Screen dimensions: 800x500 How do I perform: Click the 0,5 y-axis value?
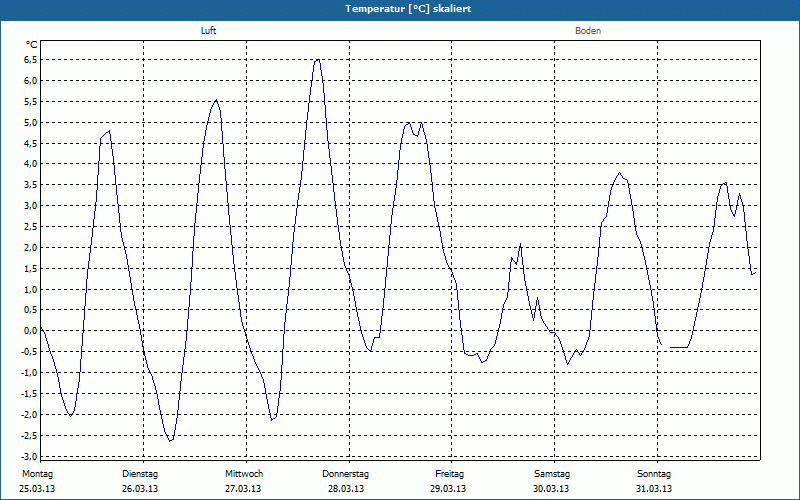pos(31,310)
